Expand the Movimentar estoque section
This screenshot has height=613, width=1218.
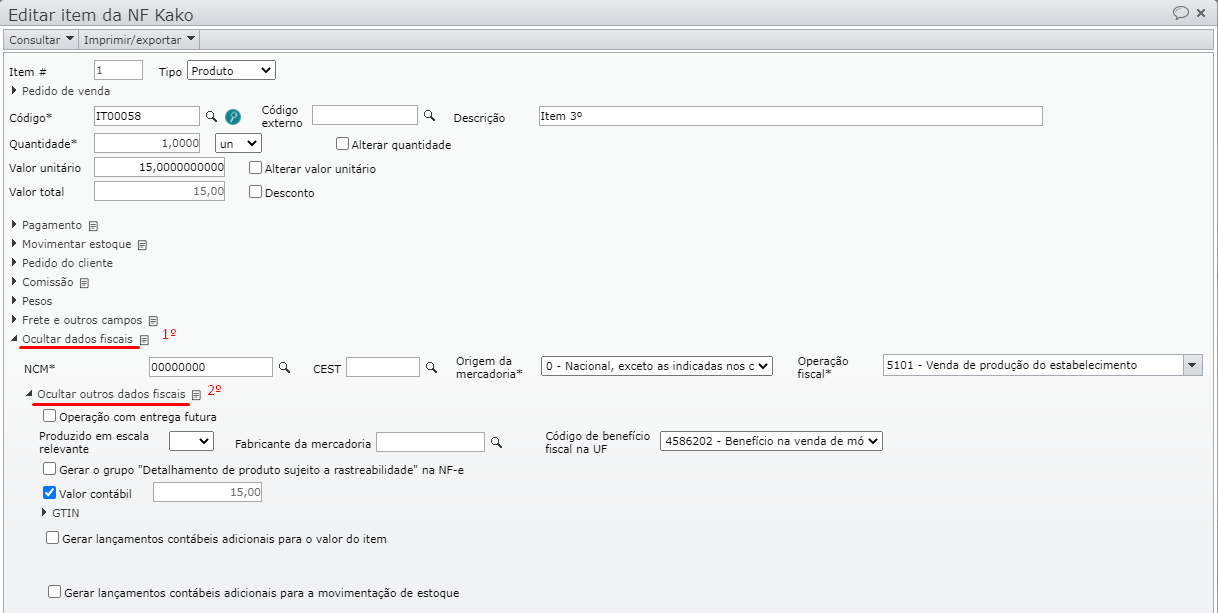(x=76, y=244)
